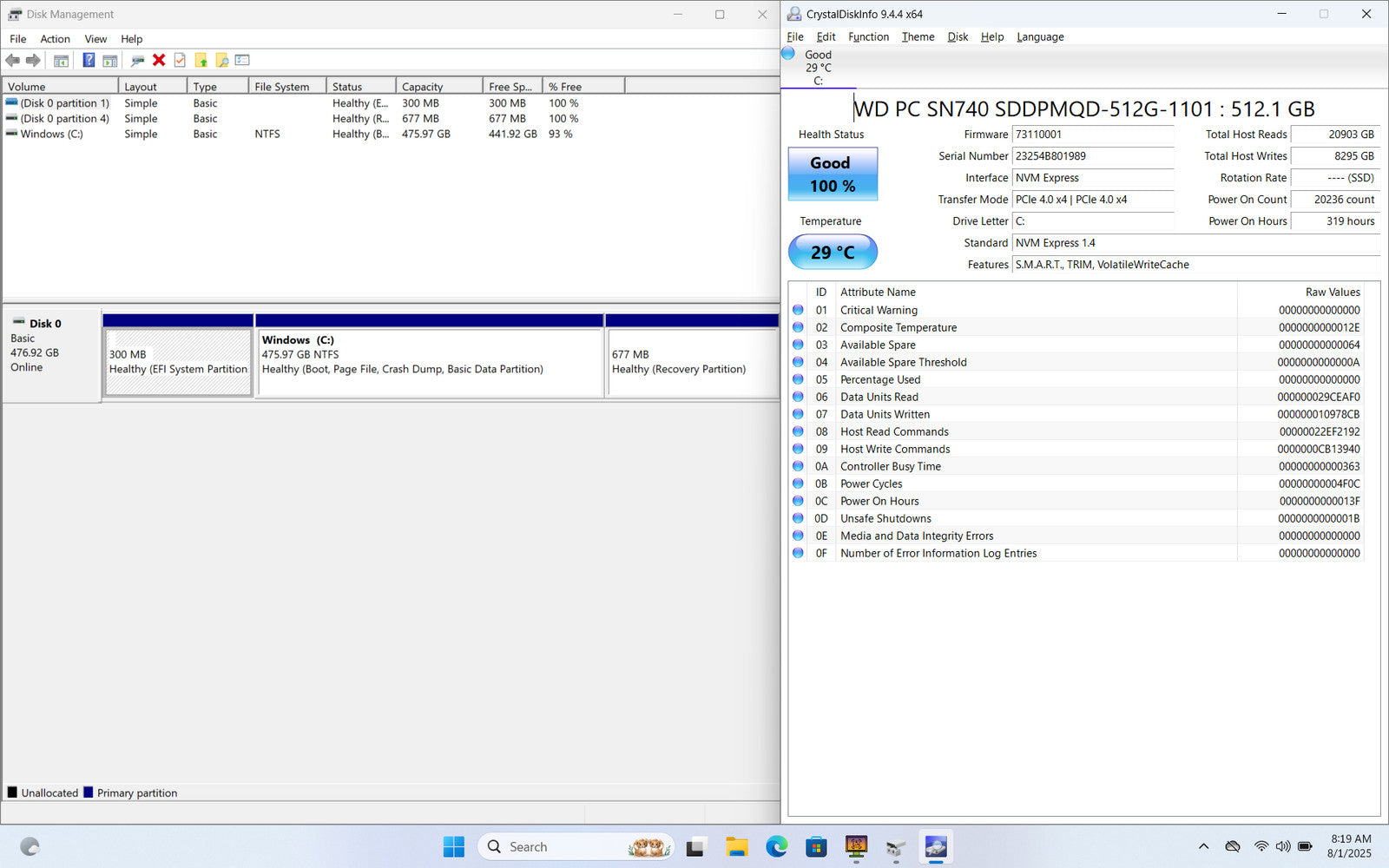
Task: Click the 29 °C temperature button
Action: pyautogui.click(x=833, y=253)
